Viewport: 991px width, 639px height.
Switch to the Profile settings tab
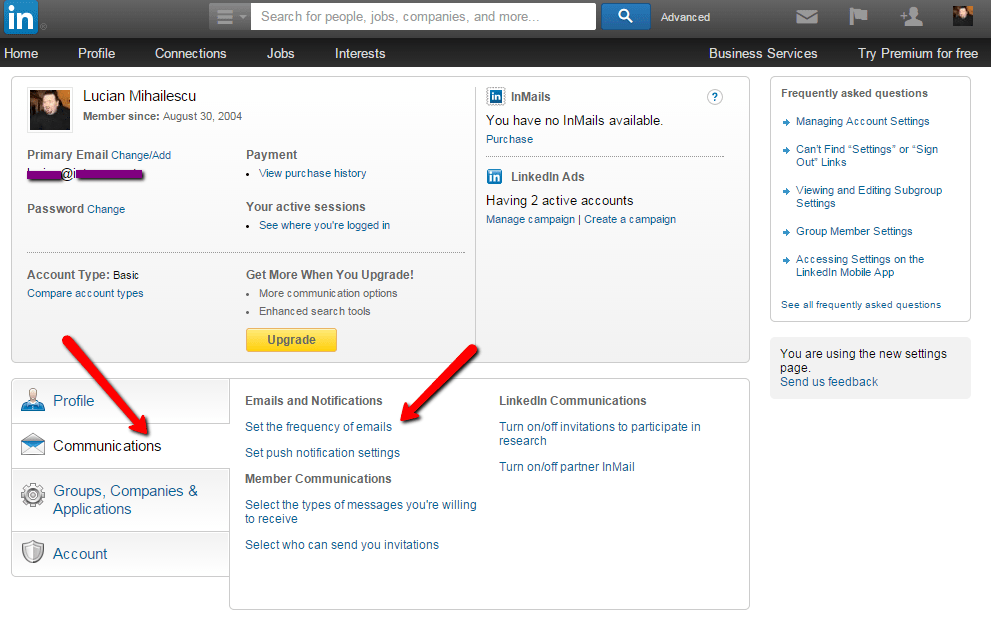[120, 401]
